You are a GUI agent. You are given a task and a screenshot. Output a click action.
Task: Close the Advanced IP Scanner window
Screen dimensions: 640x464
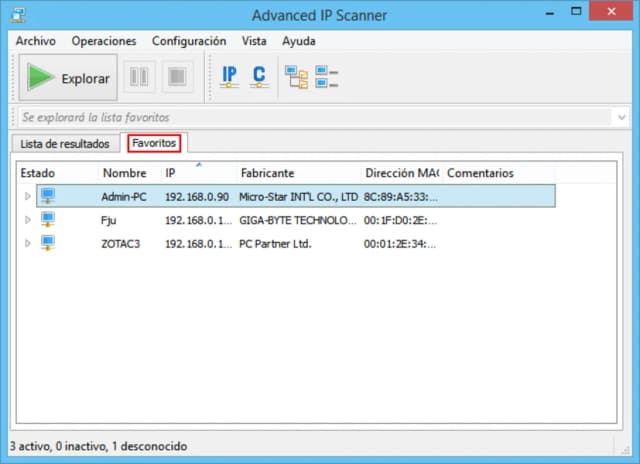(x=611, y=11)
